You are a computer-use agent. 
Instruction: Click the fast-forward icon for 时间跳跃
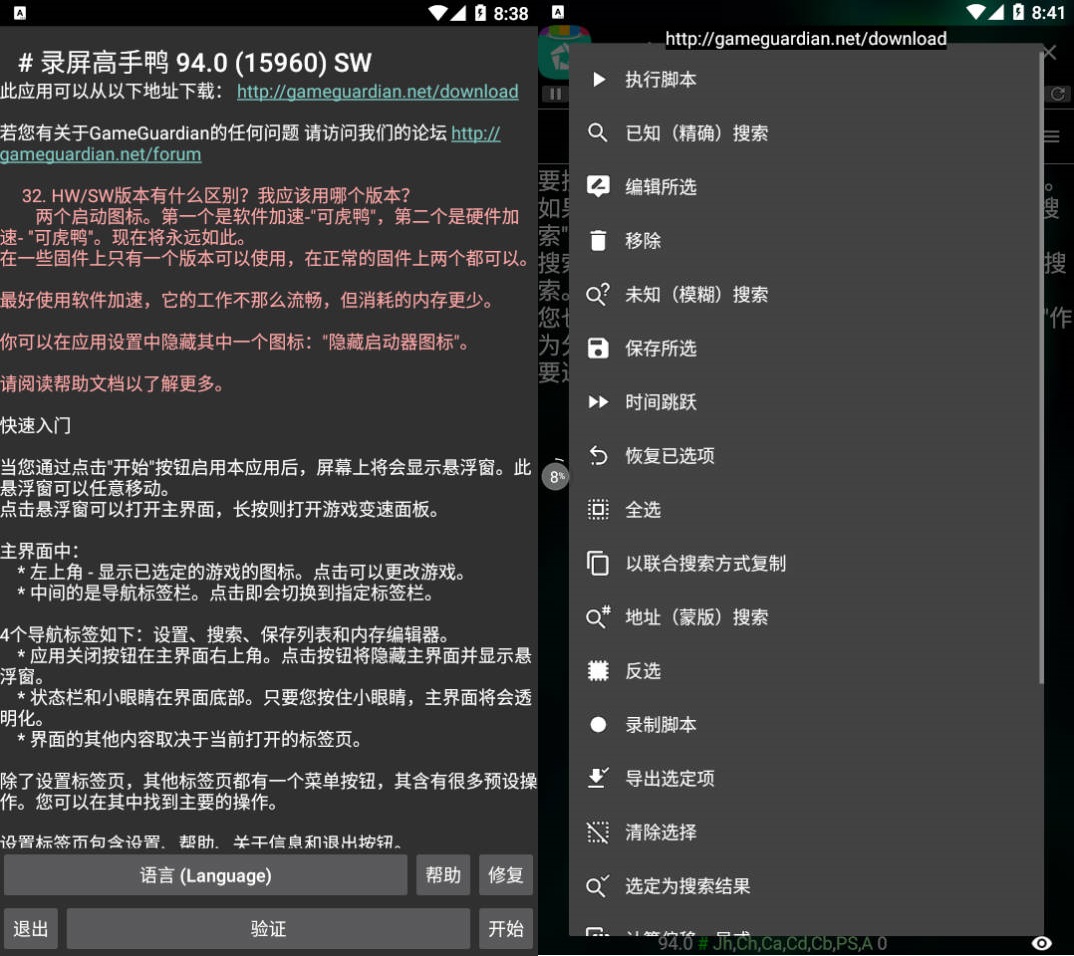598,402
